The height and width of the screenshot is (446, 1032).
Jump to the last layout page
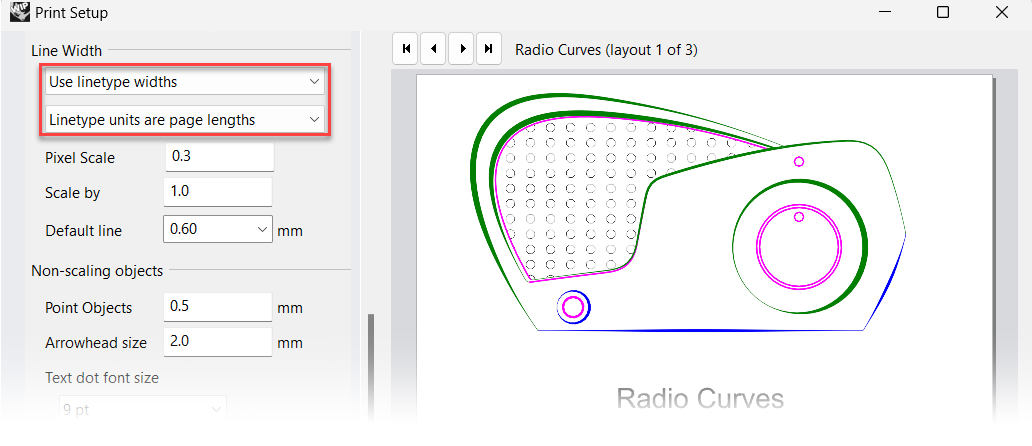[x=488, y=48]
